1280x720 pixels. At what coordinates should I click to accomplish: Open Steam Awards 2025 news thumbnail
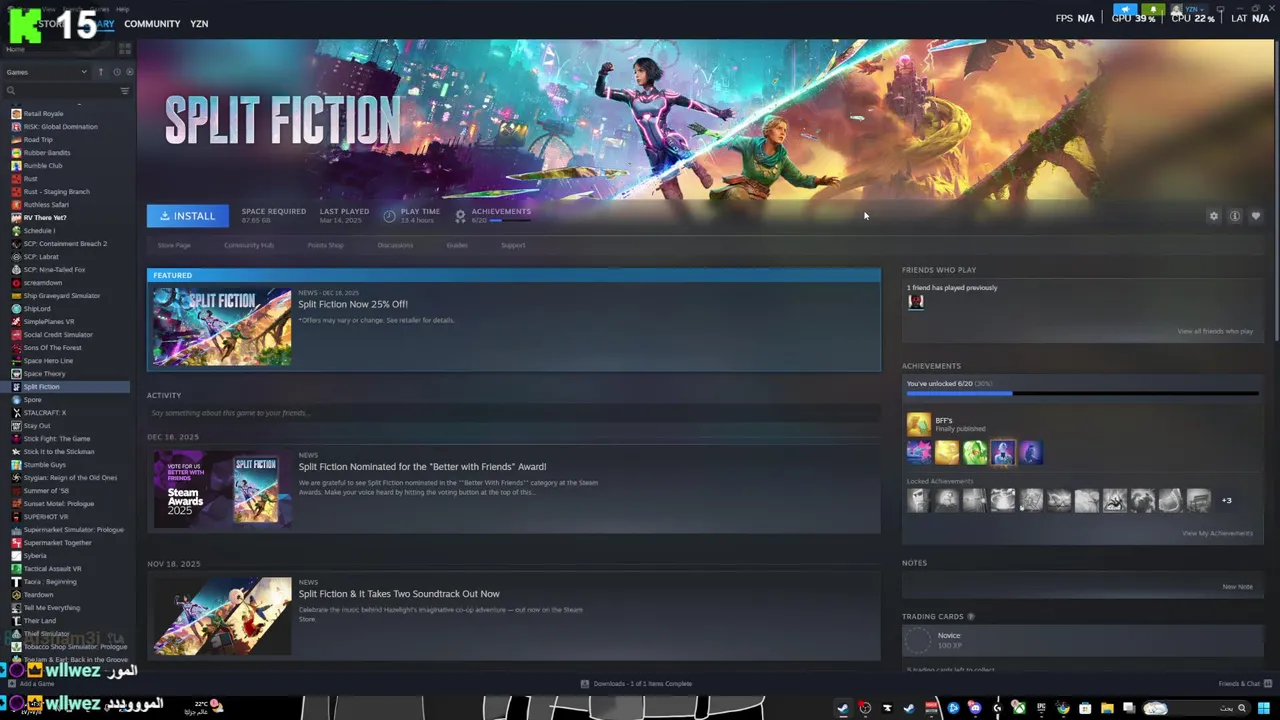pos(222,490)
